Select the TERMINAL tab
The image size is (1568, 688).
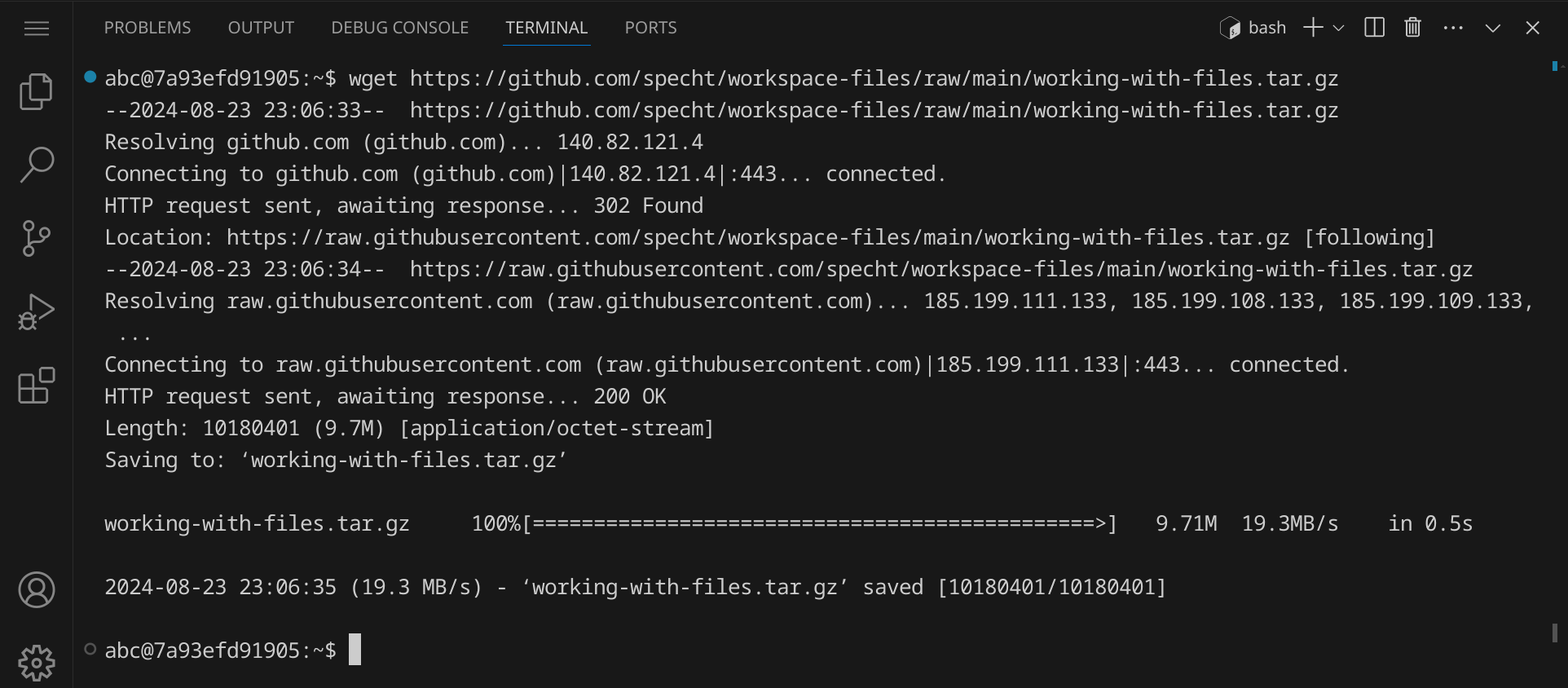546,28
